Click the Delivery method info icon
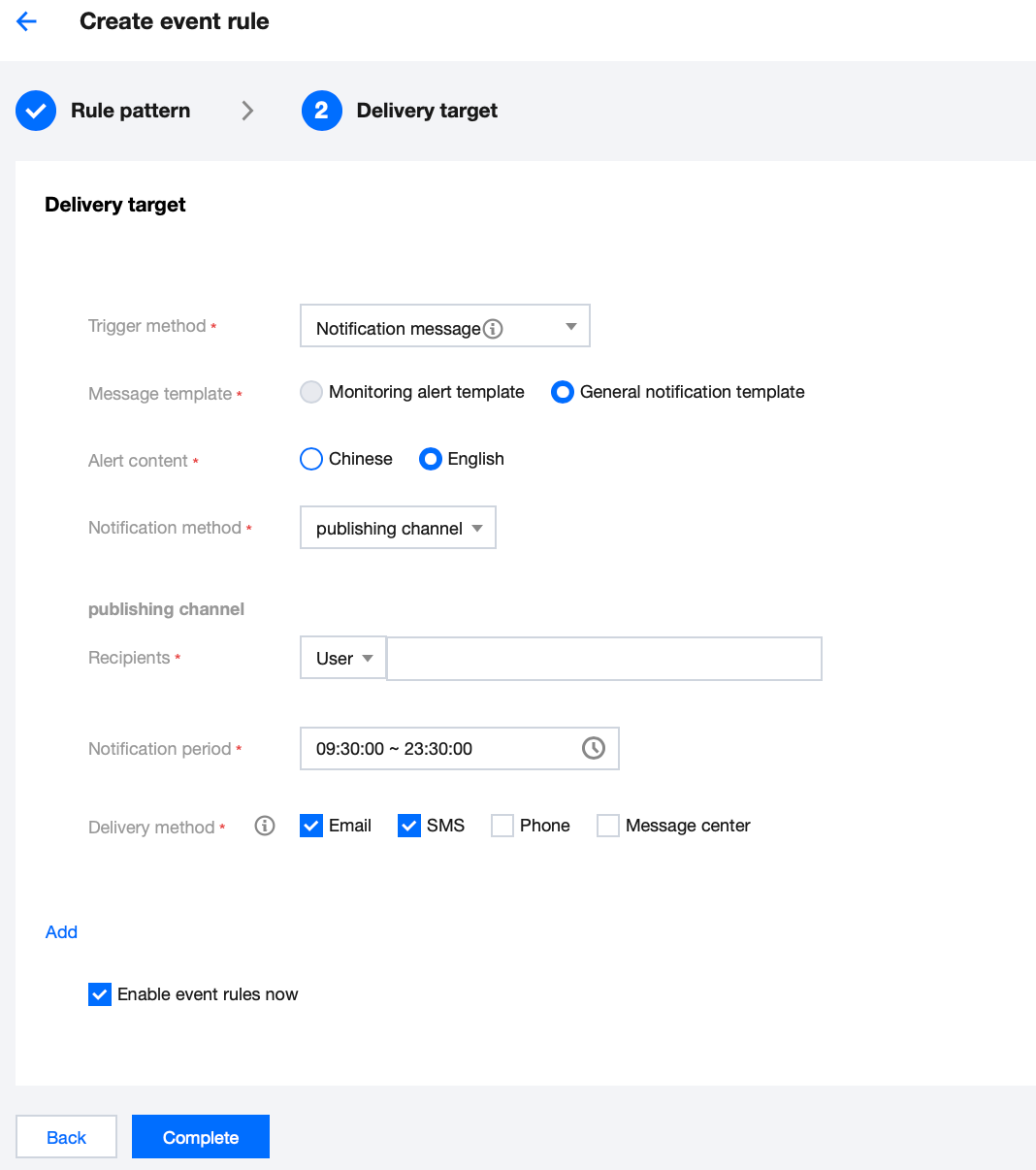Viewport: 1036px width, 1170px height. click(x=265, y=826)
